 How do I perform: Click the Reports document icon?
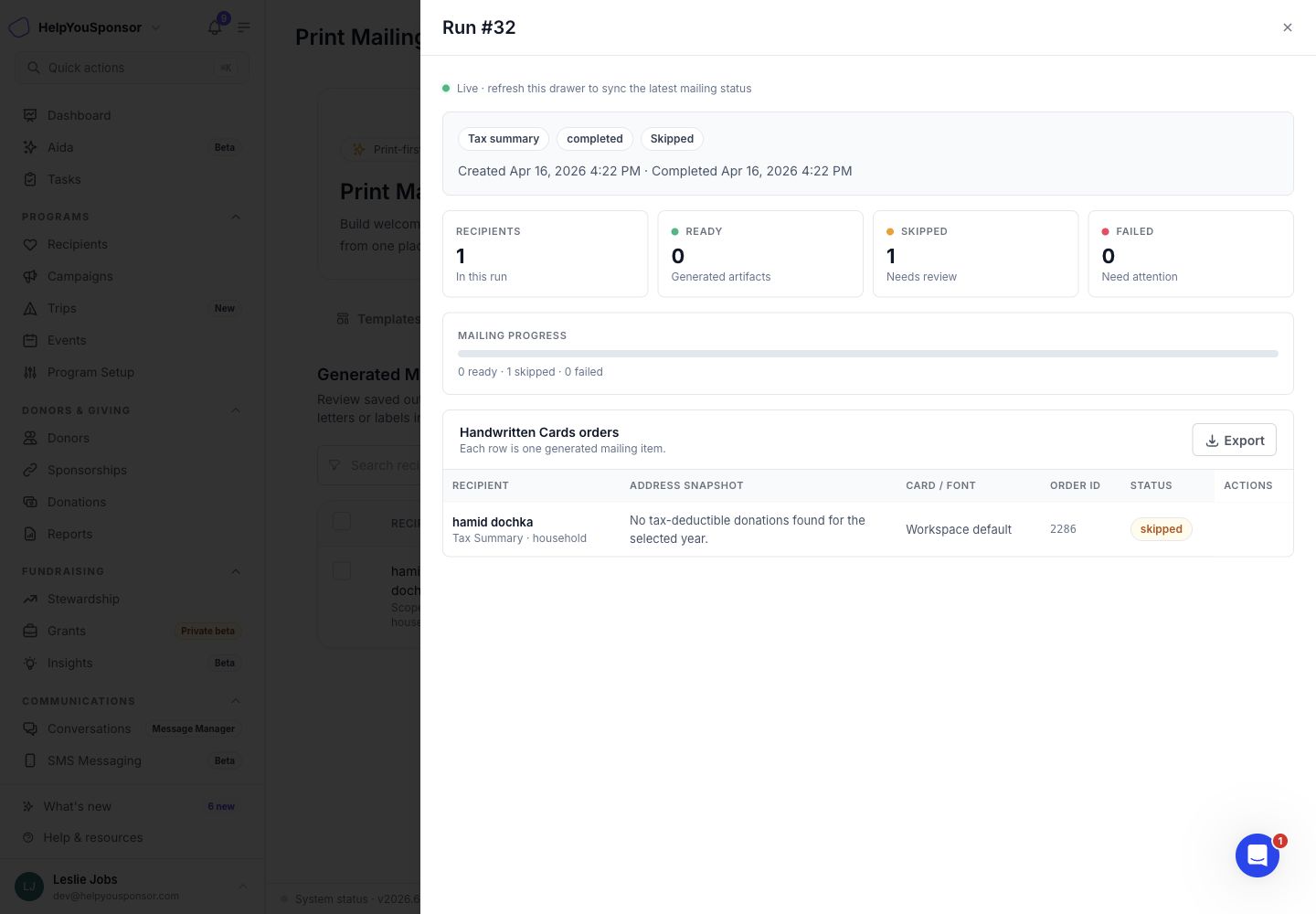[x=30, y=534]
